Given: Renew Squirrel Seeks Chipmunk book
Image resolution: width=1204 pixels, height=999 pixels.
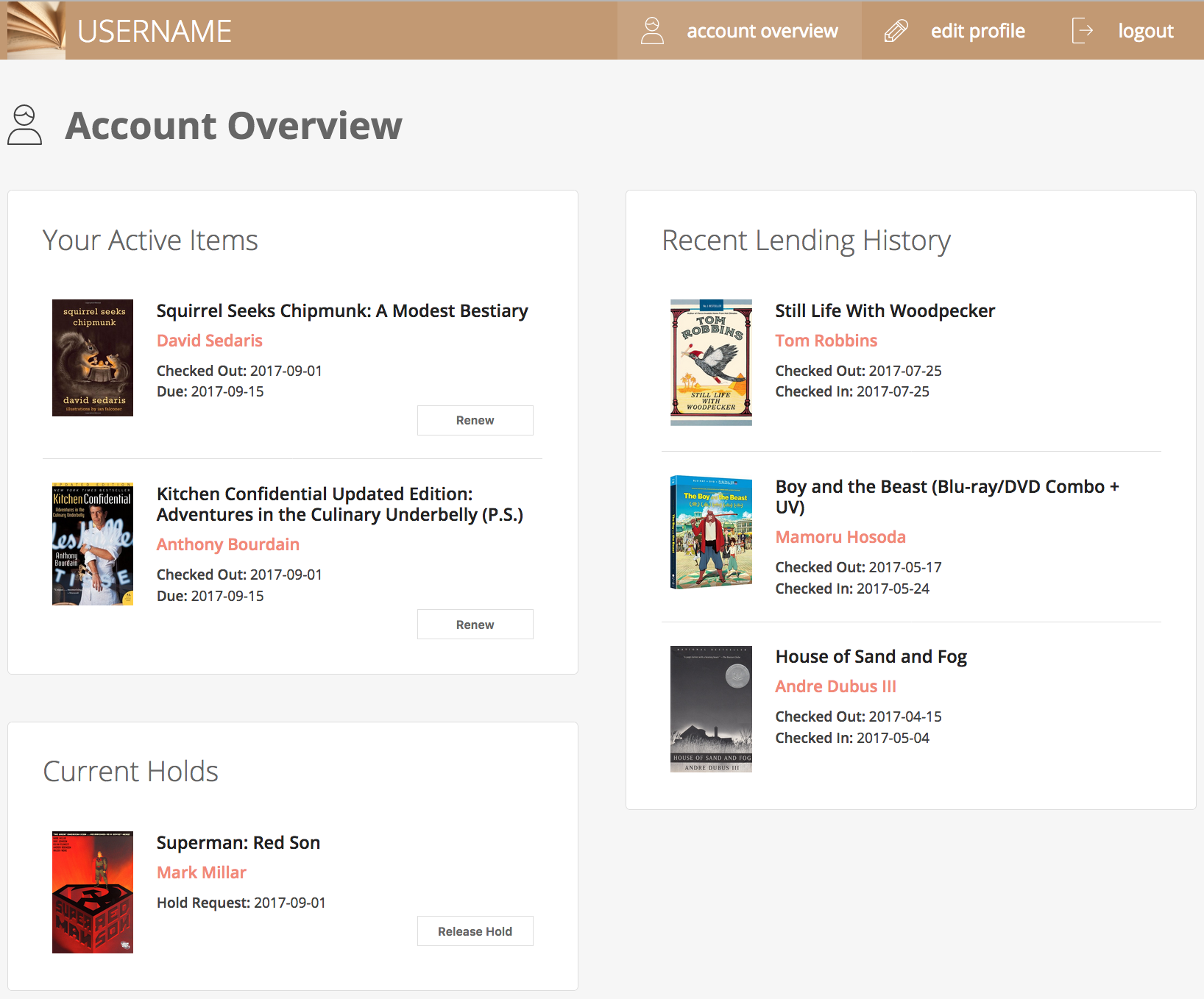Looking at the screenshot, I should (x=475, y=420).
